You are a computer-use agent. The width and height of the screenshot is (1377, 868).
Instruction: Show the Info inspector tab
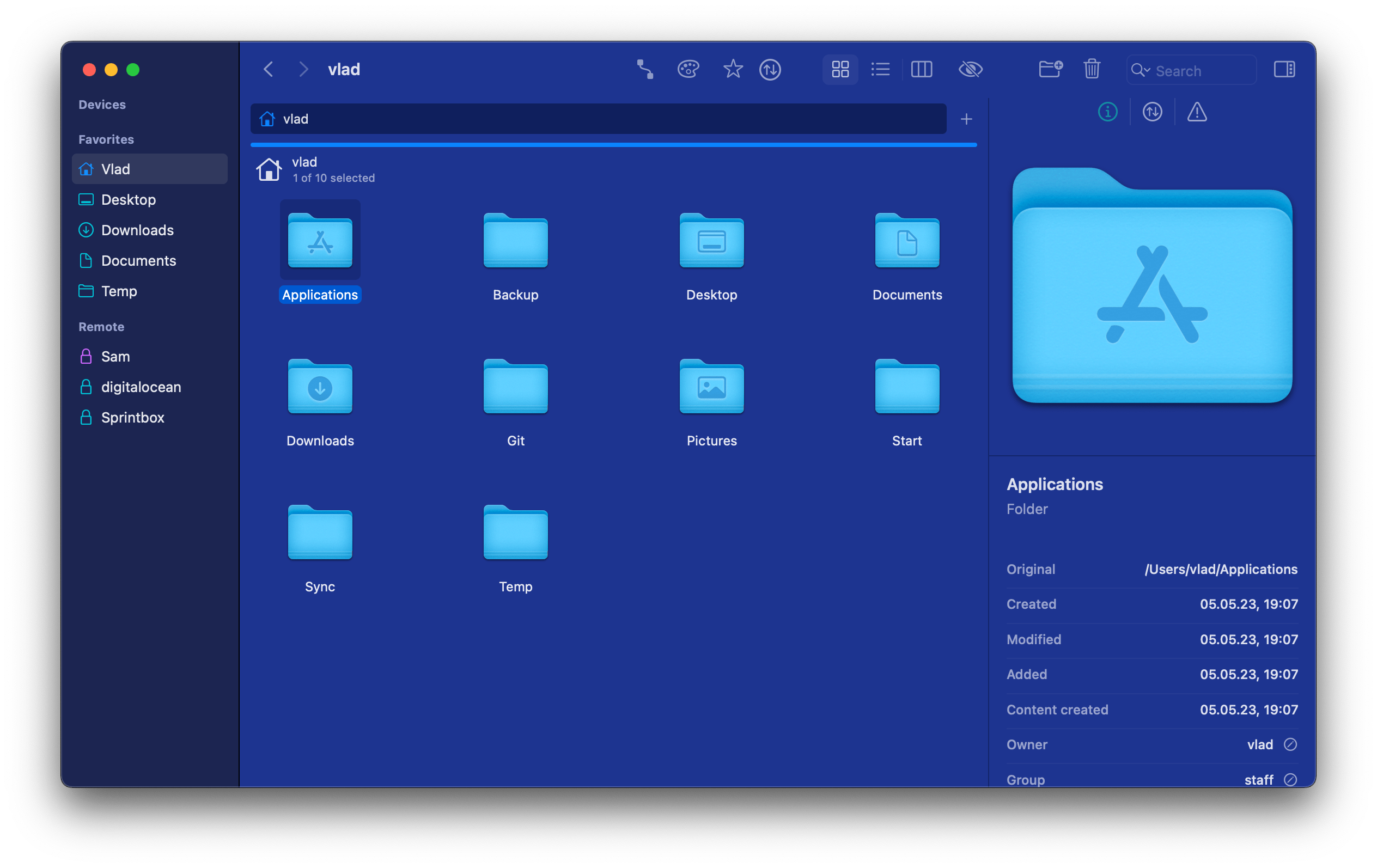click(1108, 112)
